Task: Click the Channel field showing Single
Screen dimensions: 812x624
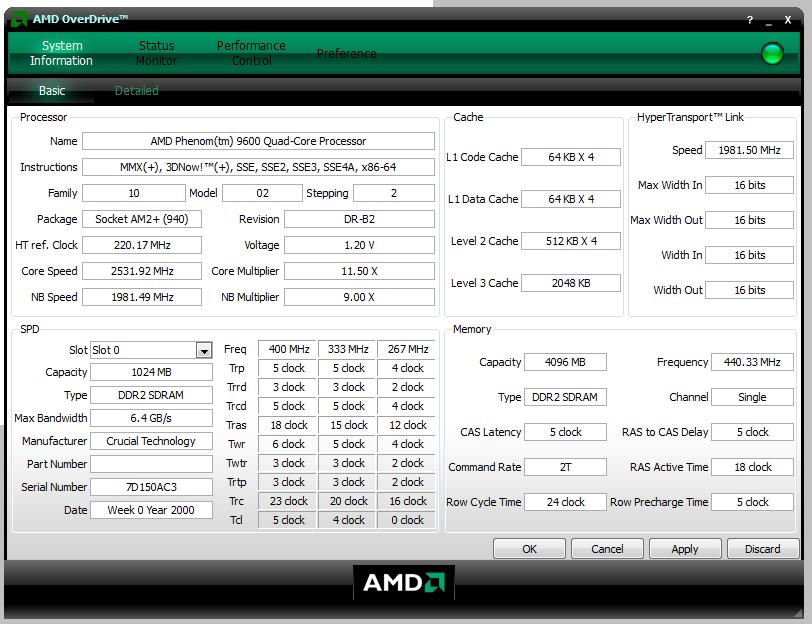Action: click(752, 397)
